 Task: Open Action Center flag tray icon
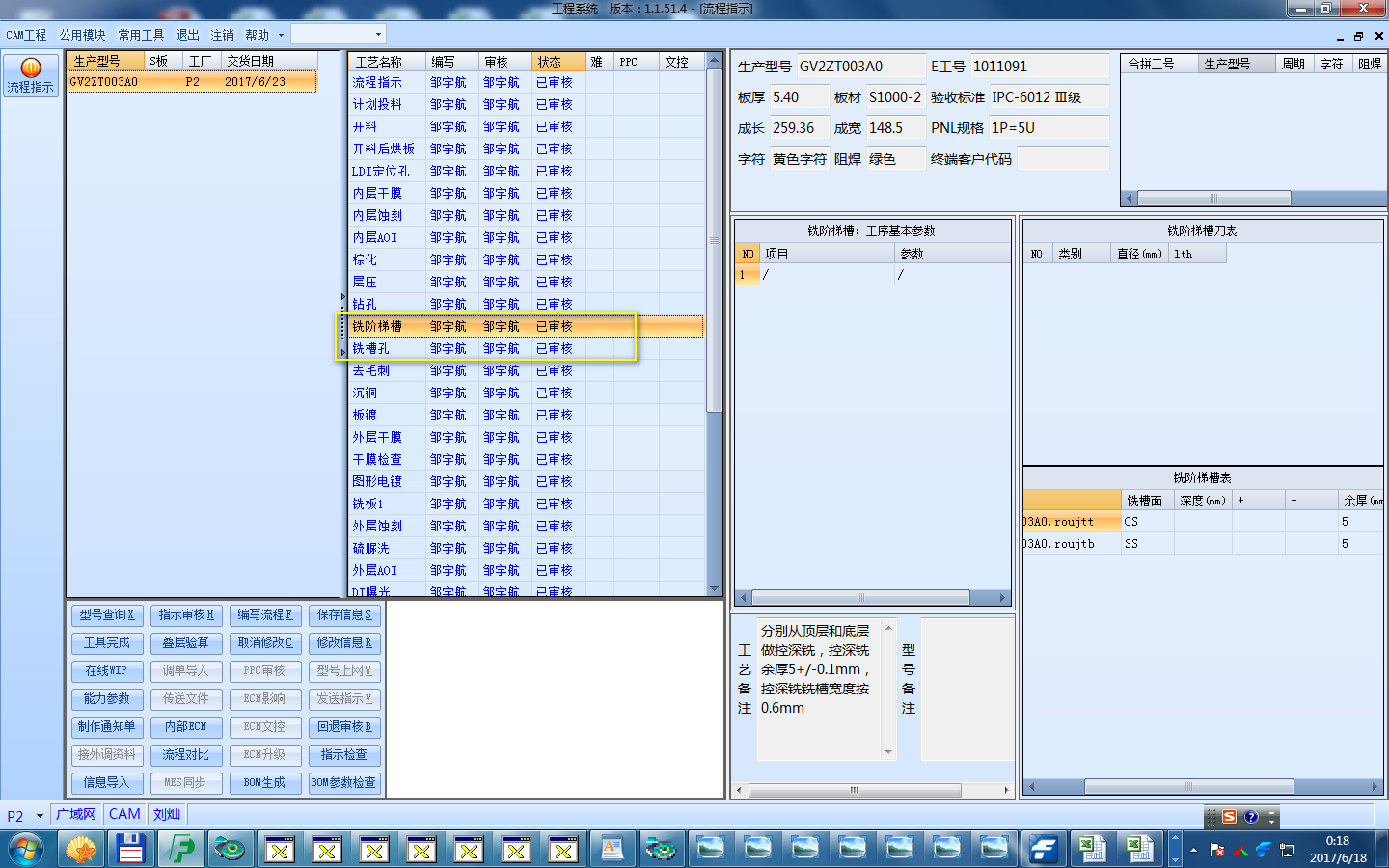(1217, 850)
